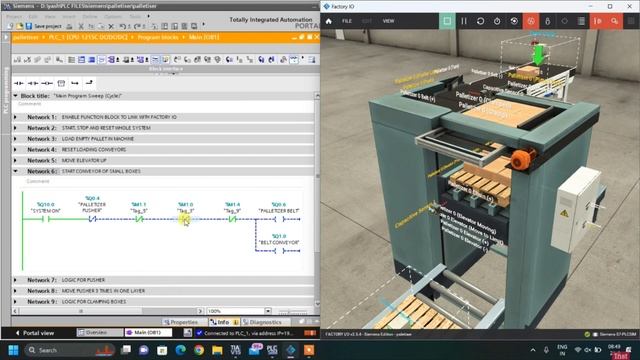This screenshot has width=640, height=360.
Task: Expand Network 4 reset loading conveyors
Action: pyautogui.click(x=16, y=149)
